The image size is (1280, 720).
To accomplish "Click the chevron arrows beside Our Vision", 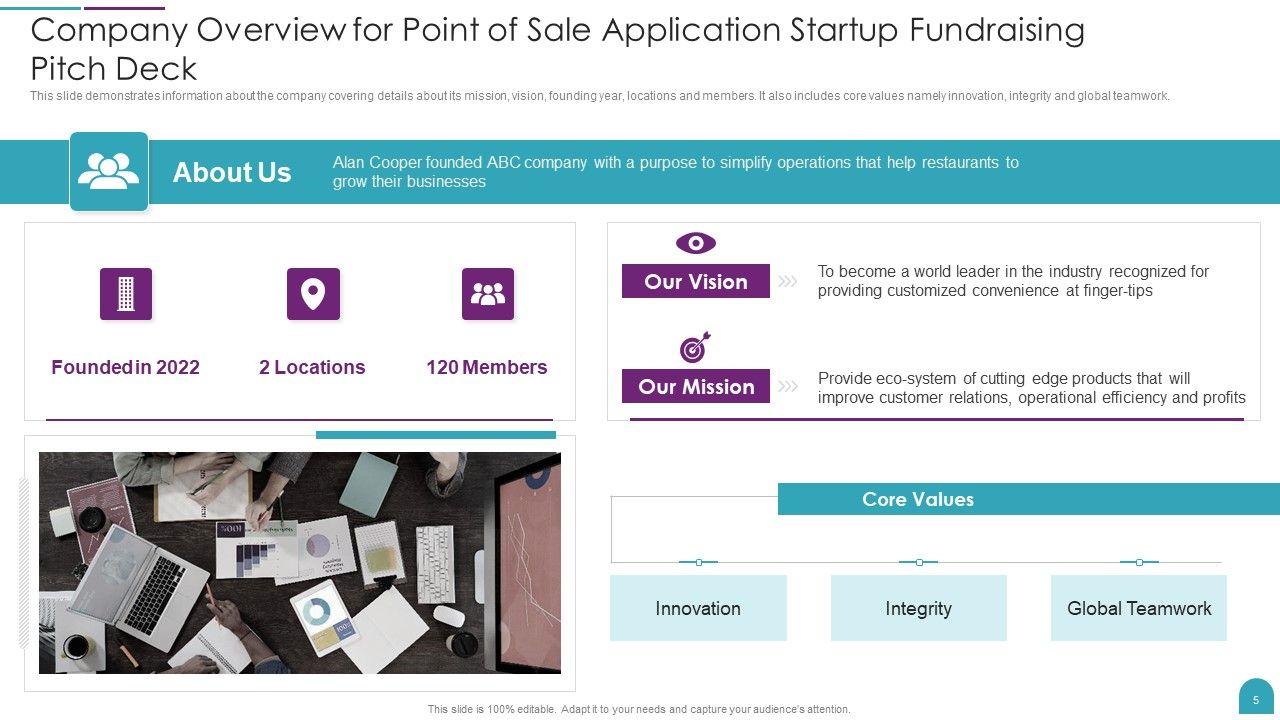I will 788,282.
